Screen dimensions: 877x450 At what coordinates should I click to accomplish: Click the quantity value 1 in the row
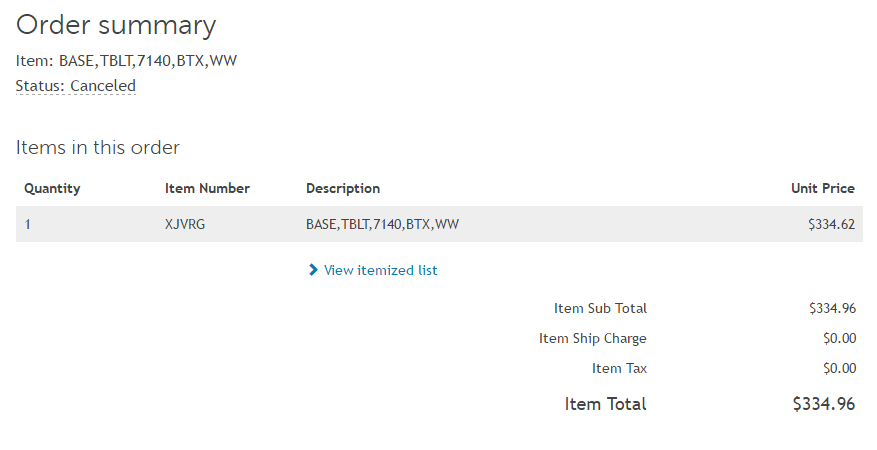pos(28,224)
